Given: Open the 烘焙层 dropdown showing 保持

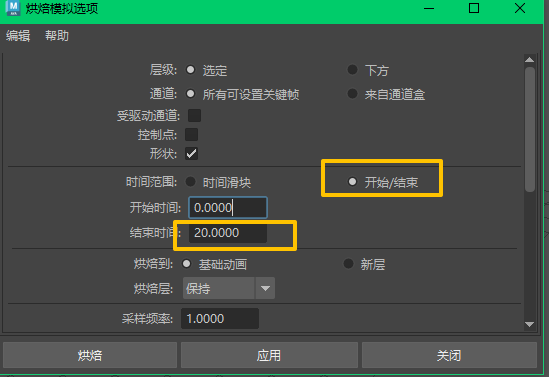Looking at the screenshot, I should click(x=229, y=288).
